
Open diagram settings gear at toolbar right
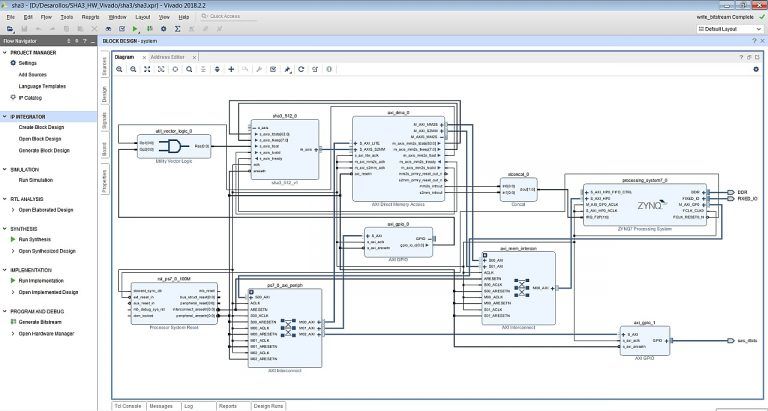click(756, 70)
